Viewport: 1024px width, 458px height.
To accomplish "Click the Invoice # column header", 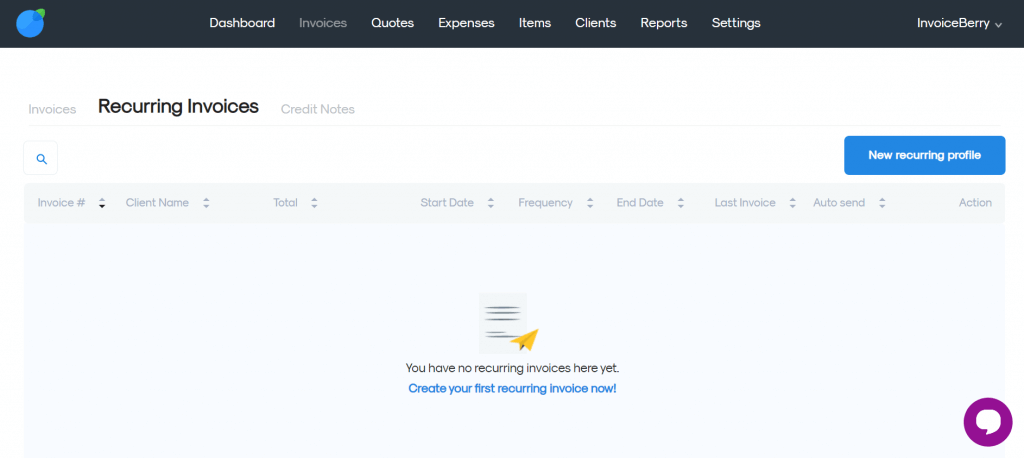I will tap(61, 203).
